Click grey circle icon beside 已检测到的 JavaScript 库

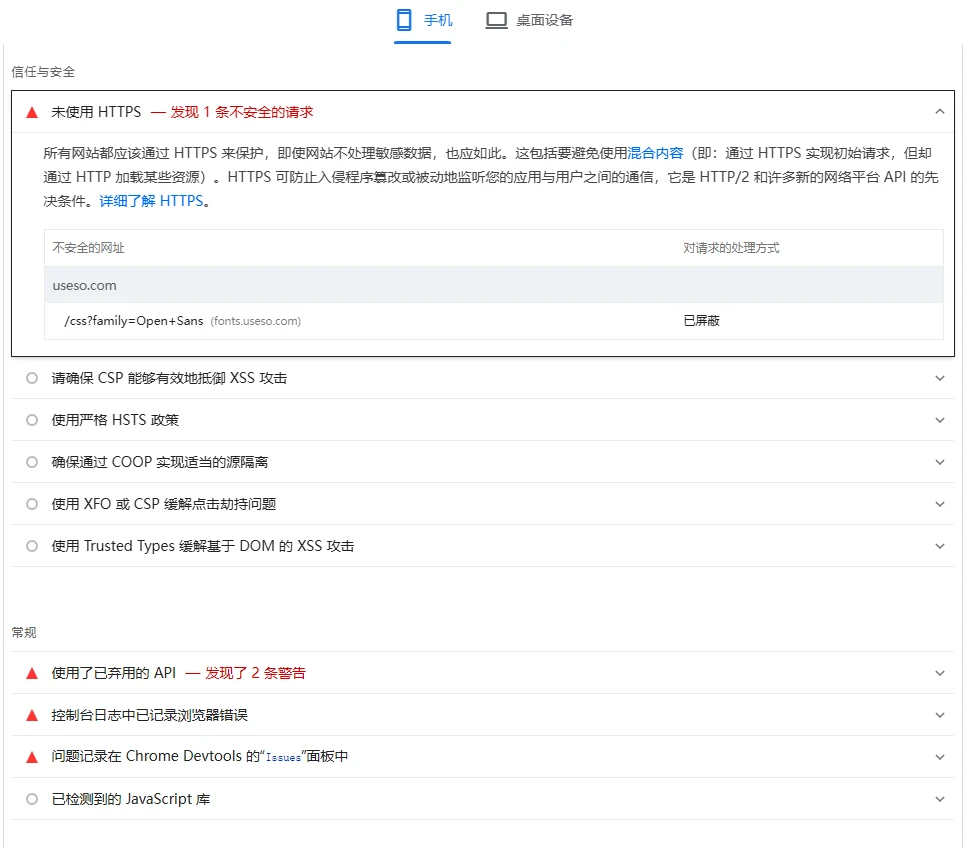click(32, 799)
